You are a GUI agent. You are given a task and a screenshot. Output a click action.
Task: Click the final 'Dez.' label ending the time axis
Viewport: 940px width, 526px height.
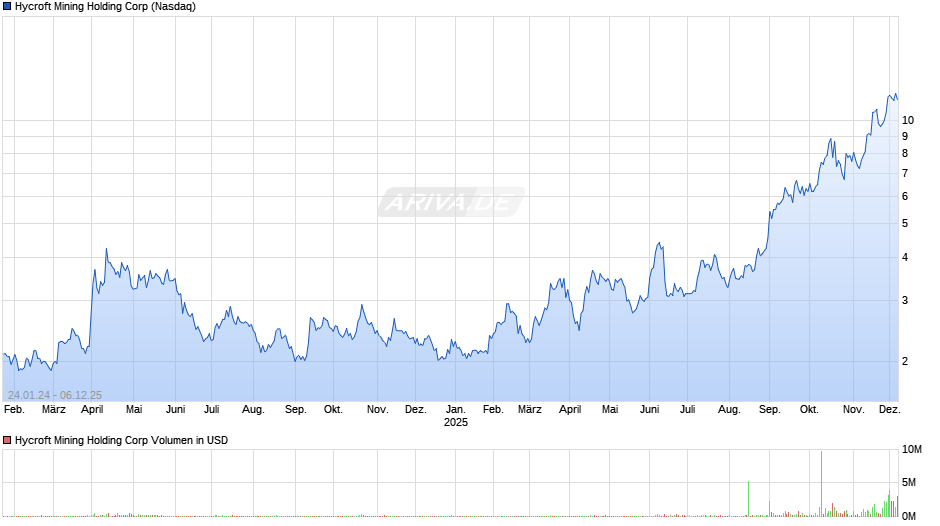pyautogui.click(x=890, y=409)
